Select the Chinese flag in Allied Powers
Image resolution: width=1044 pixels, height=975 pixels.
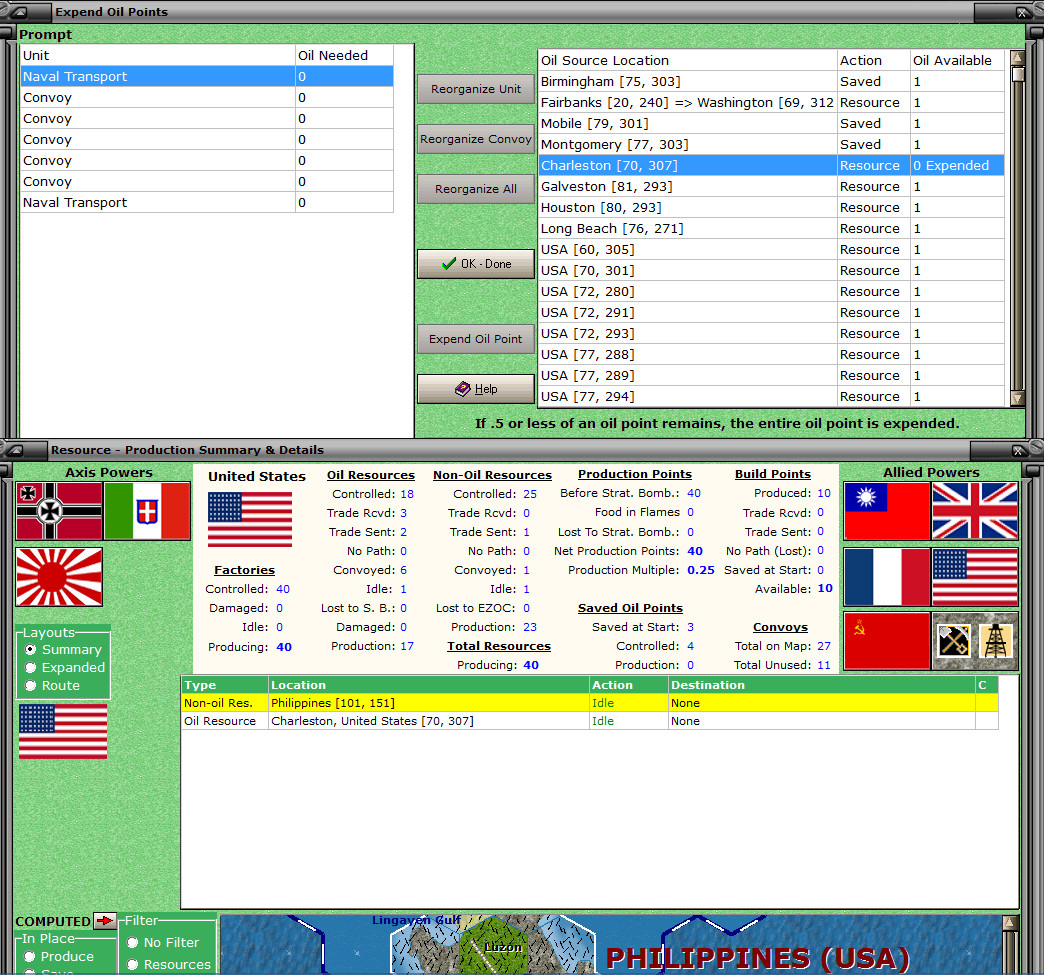tap(886, 511)
